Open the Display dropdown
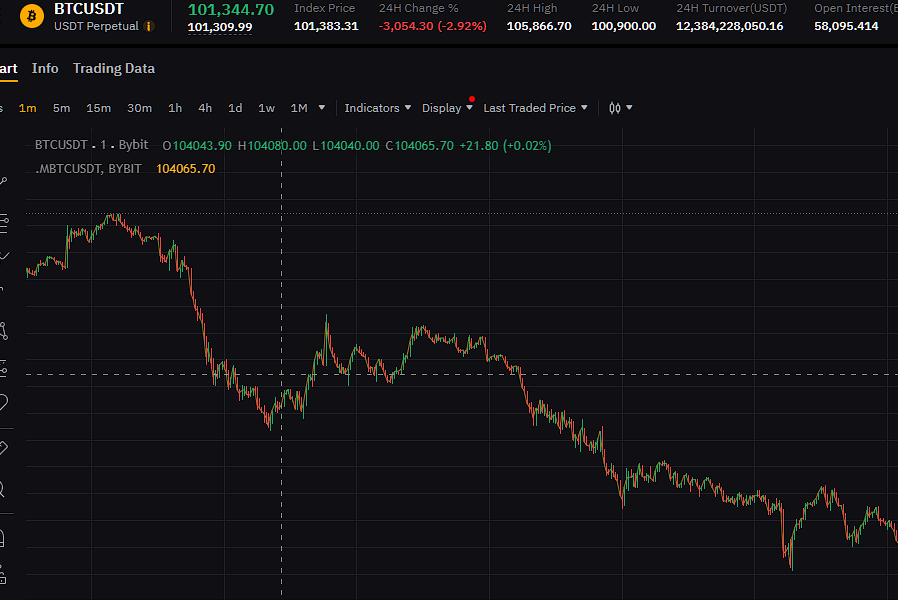This screenshot has width=898, height=600. coord(447,108)
